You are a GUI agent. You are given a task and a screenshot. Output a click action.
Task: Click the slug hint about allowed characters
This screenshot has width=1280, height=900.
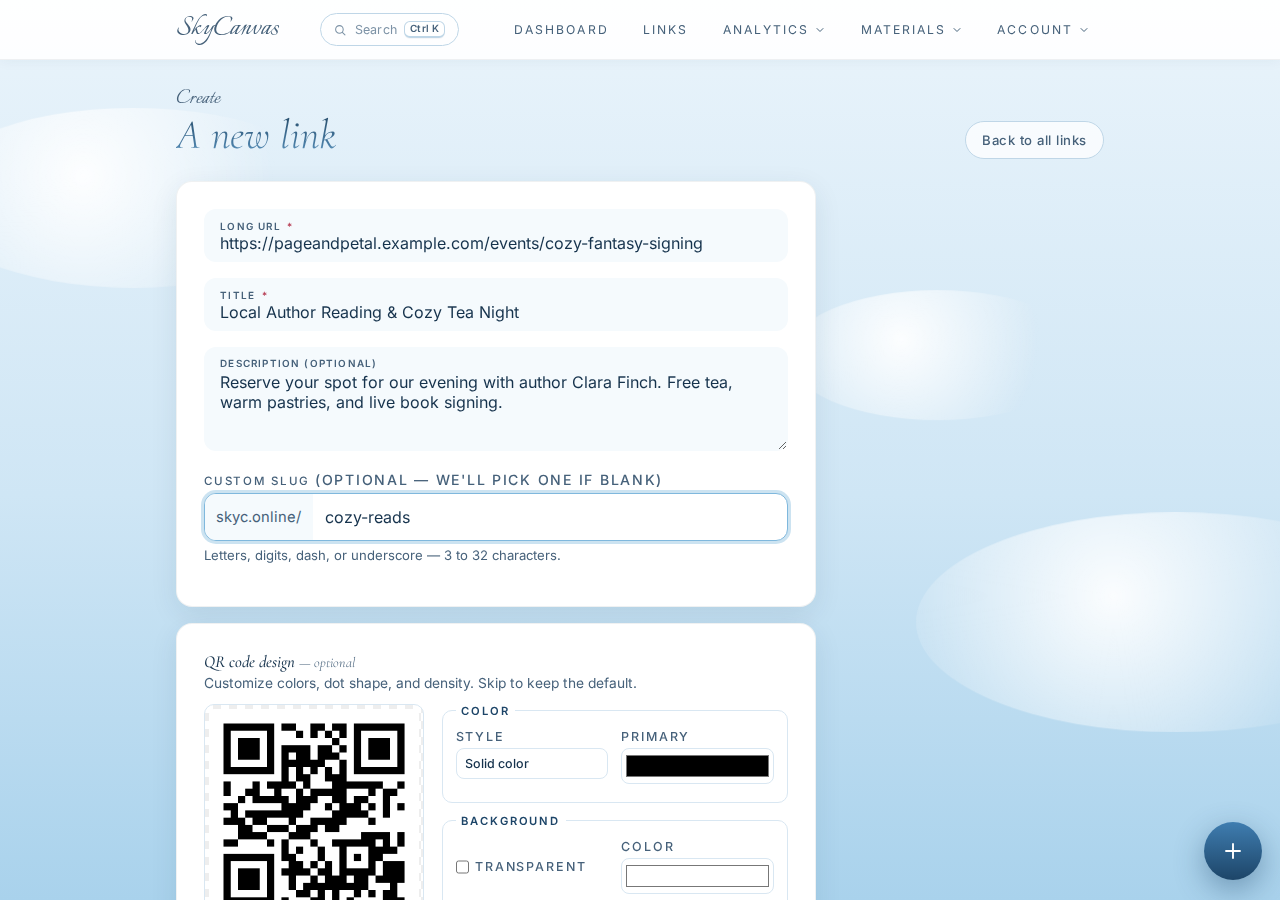click(382, 555)
